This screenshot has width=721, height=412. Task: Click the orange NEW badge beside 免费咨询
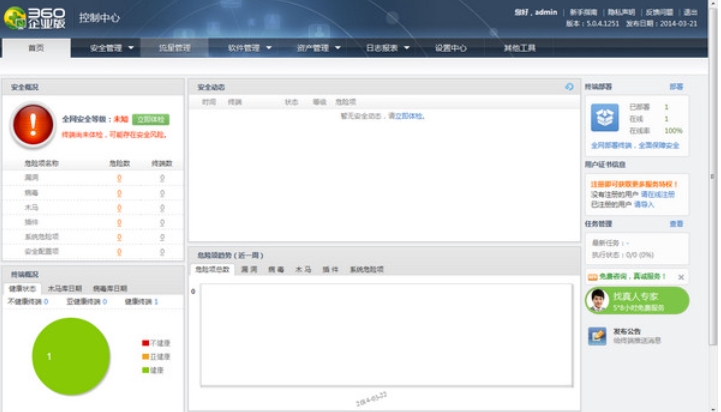tap(592, 276)
